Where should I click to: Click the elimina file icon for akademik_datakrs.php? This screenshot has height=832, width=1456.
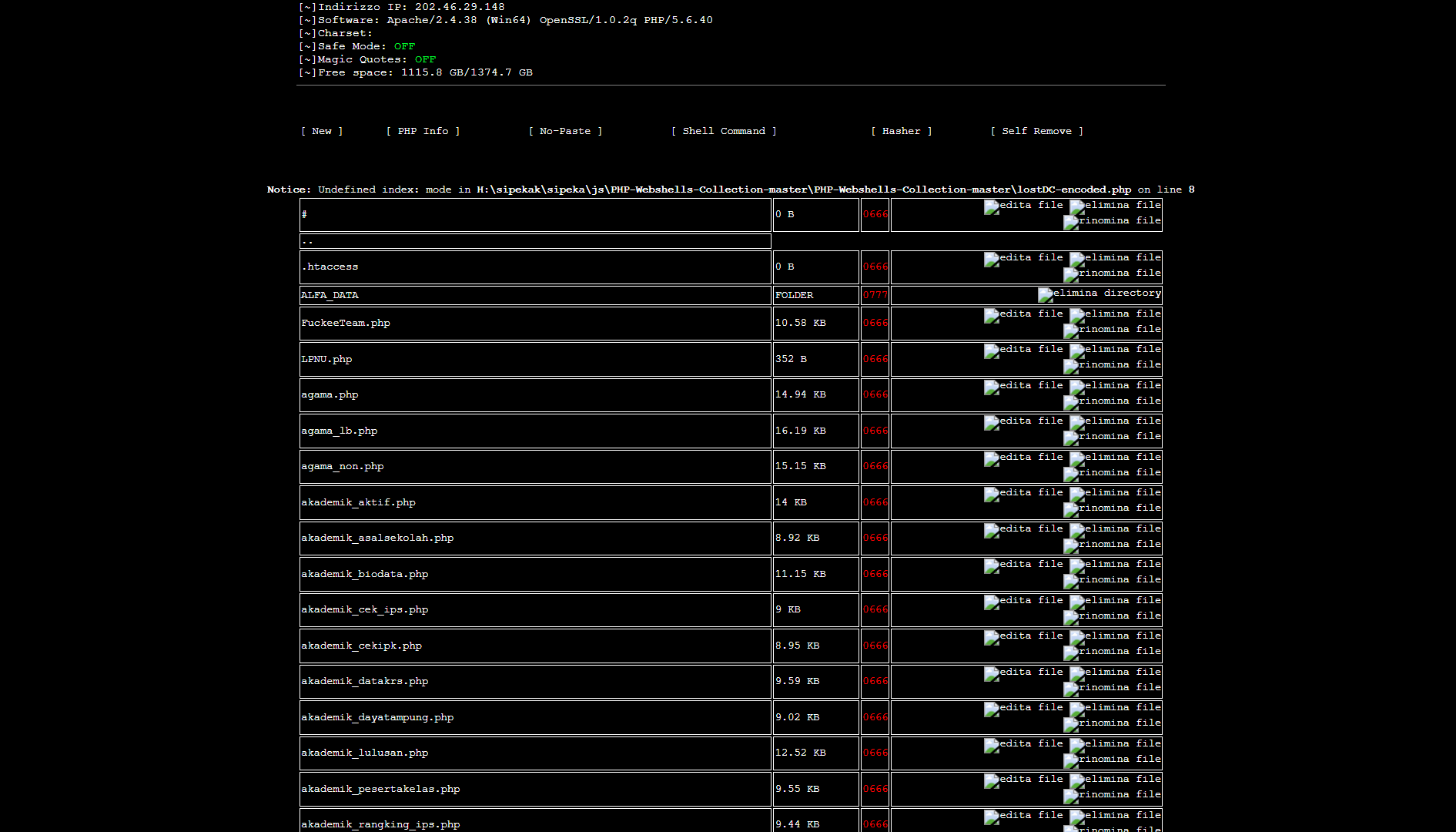pos(1115,673)
